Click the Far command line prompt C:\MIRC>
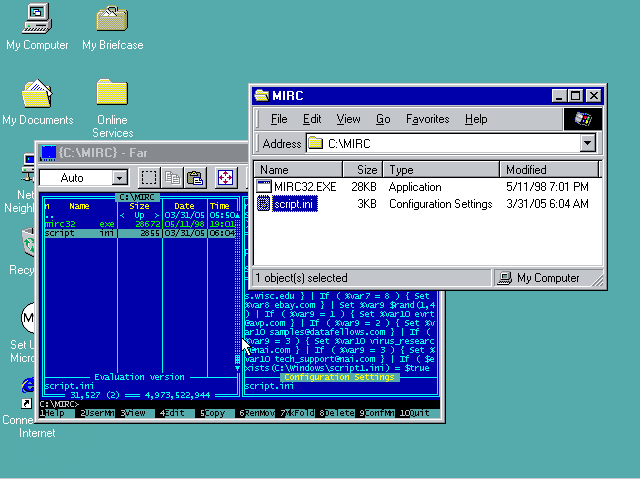This screenshot has width=640, height=480. pyautogui.click(x=59, y=404)
